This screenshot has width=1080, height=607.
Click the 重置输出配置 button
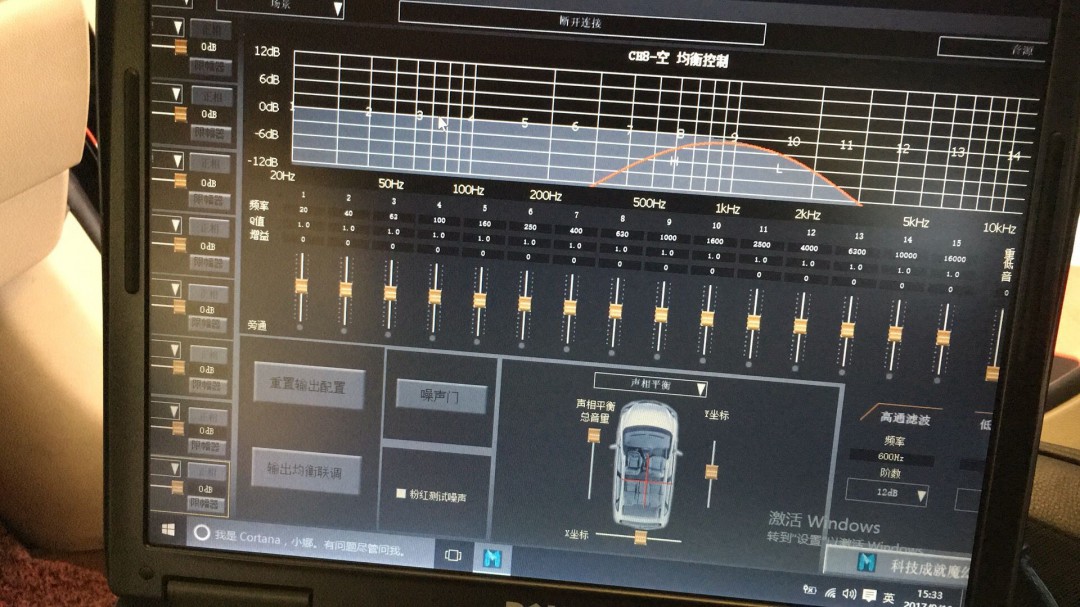(308, 385)
